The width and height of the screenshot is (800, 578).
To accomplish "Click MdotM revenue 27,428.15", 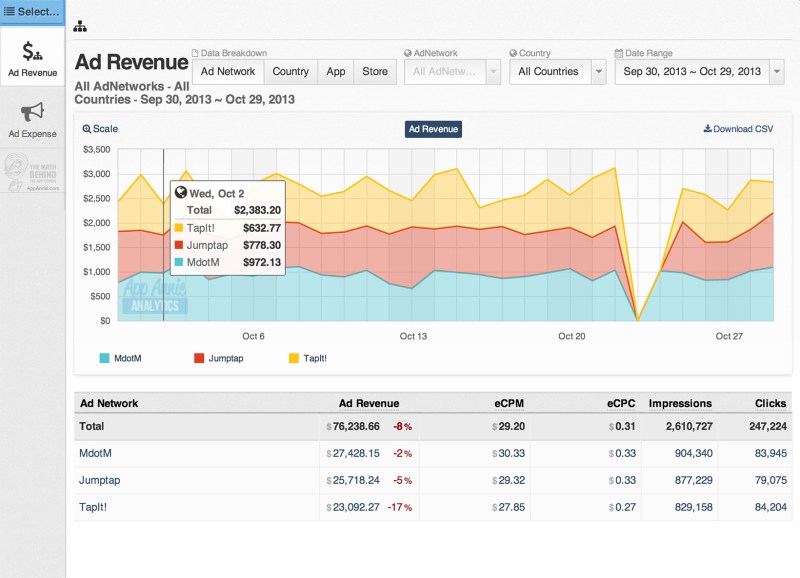I will [x=356, y=453].
